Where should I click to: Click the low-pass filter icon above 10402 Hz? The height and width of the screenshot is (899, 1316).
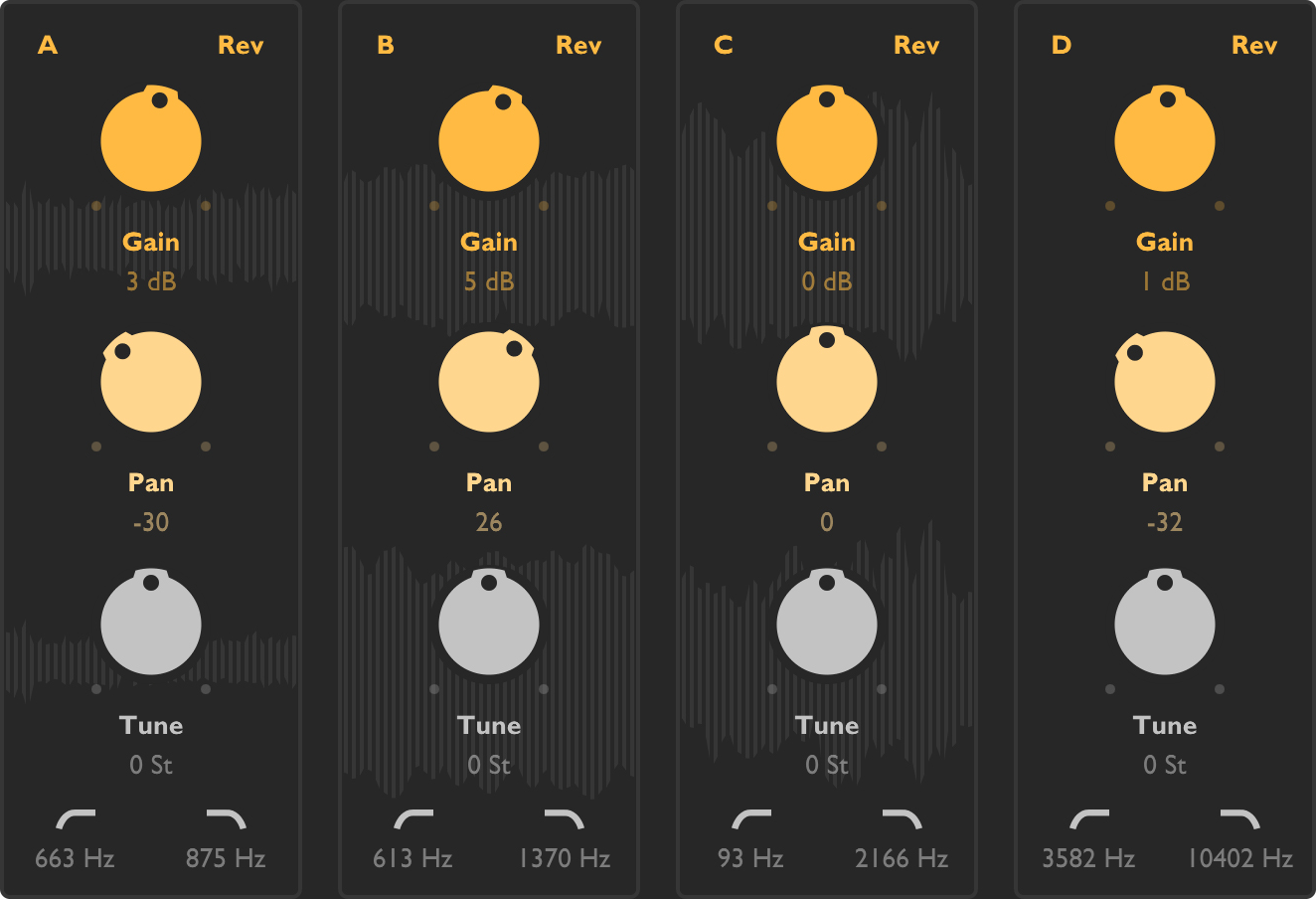[1239, 819]
